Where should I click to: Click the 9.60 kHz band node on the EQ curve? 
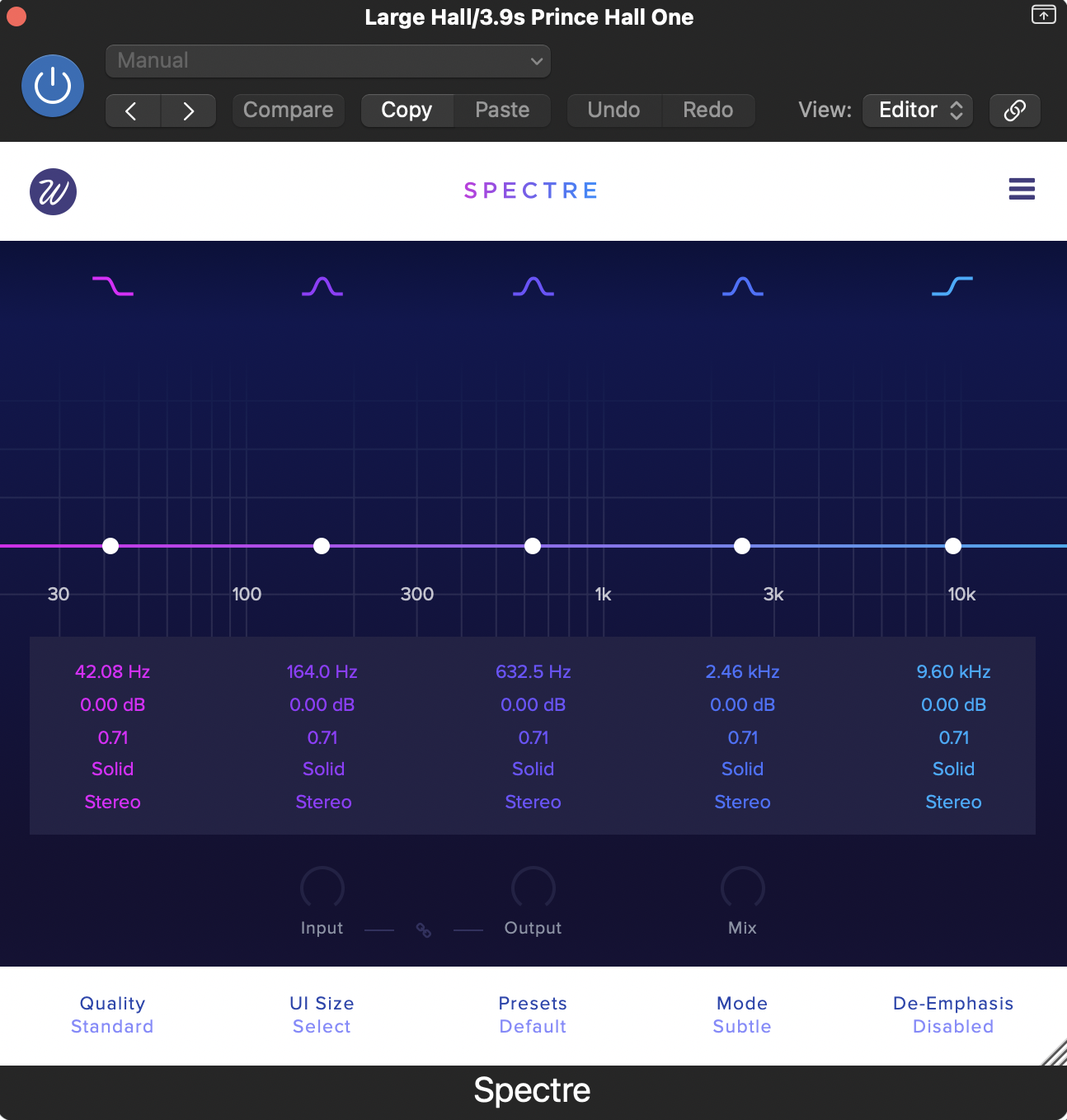953,546
